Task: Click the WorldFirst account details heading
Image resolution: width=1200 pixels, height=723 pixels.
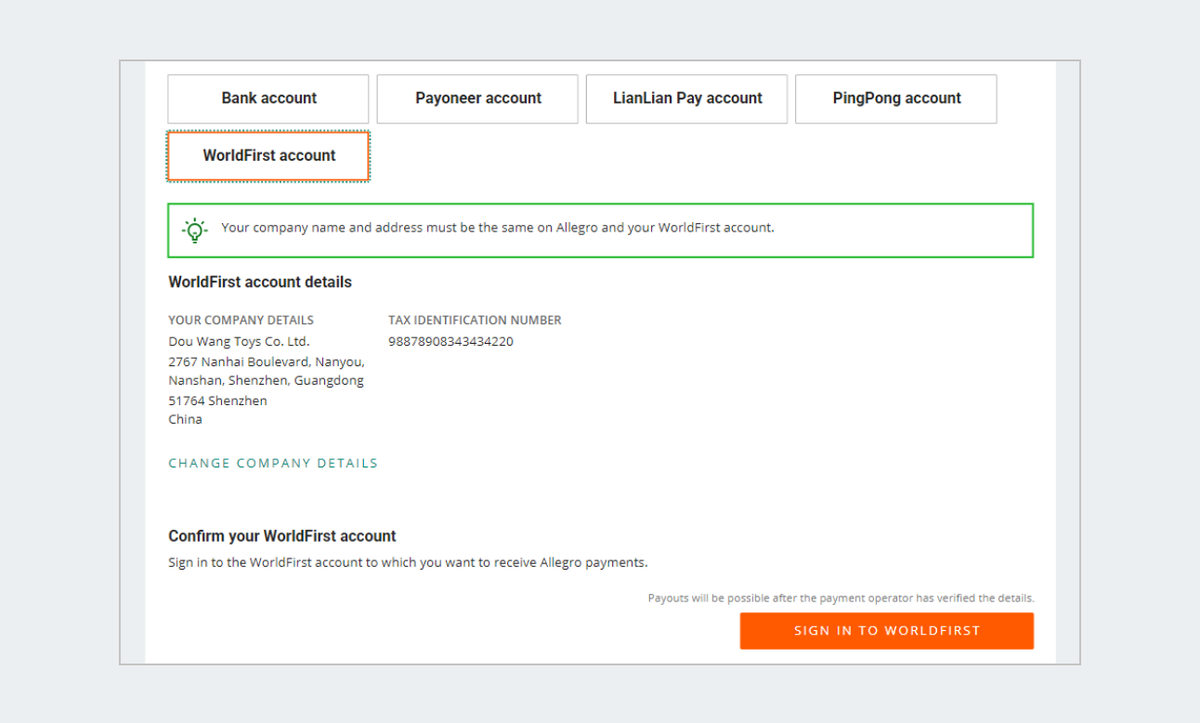Action: click(x=260, y=282)
